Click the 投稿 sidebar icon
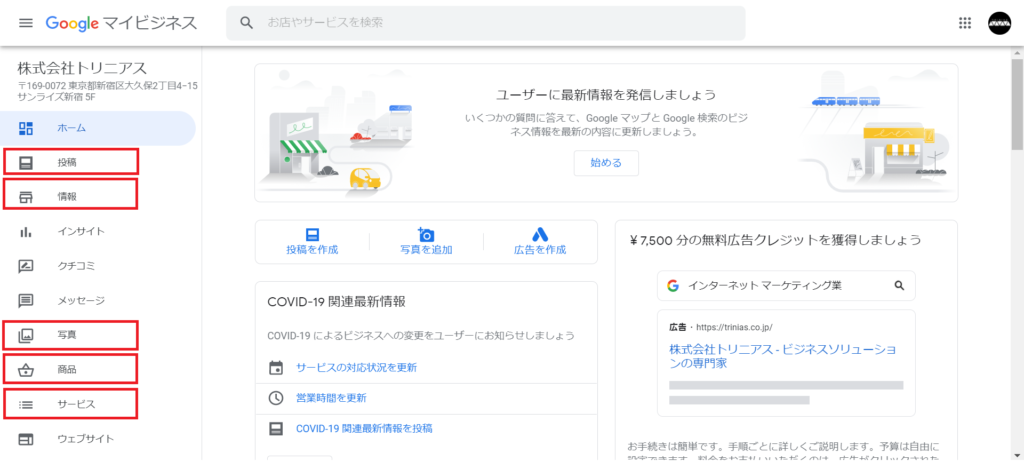1024x461 pixels. click(x=25, y=163)
